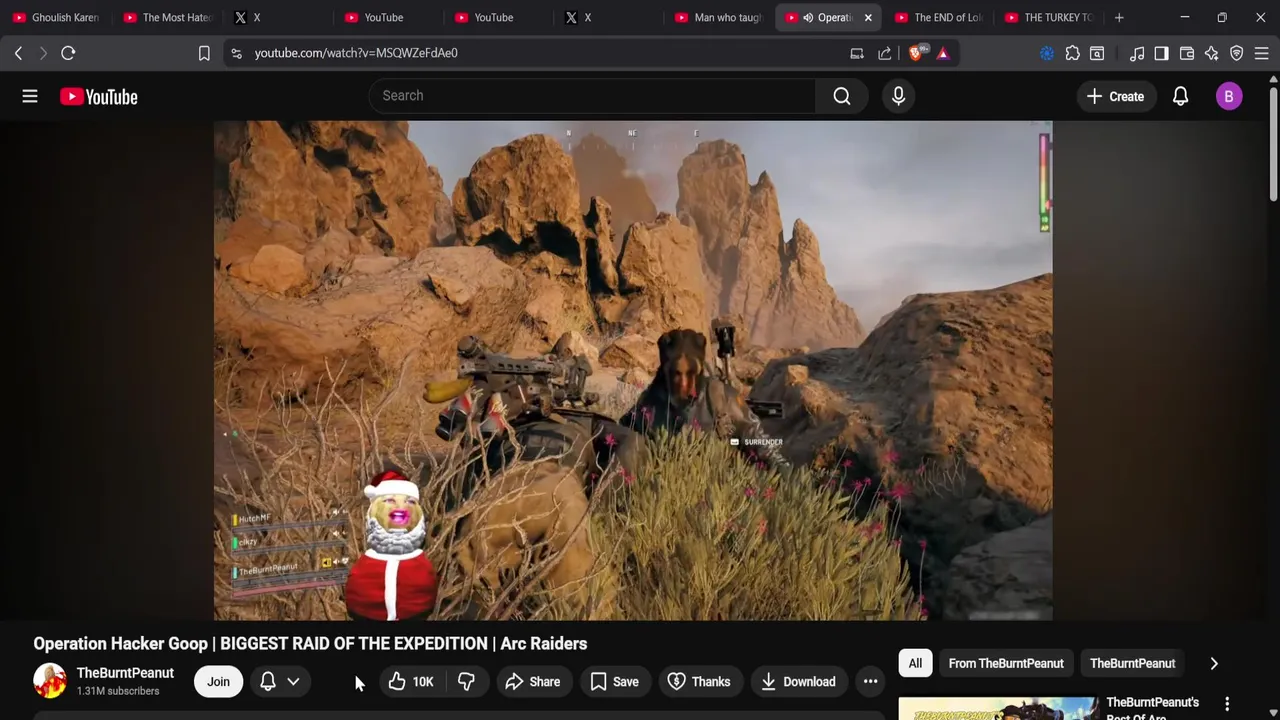This screenshot has height=720, width=1280.
Task: Open the extensions puzzle icon
Action: click(1073, 53)
